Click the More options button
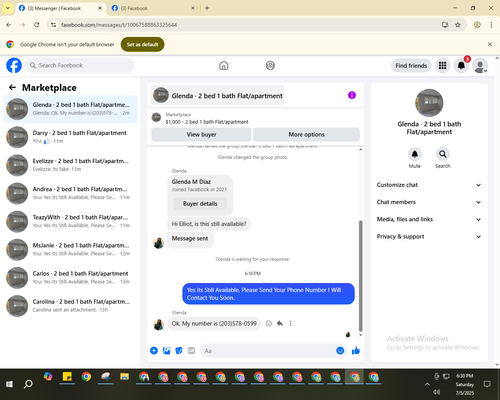Screen dimensions: 500x400 pos(306,134)
